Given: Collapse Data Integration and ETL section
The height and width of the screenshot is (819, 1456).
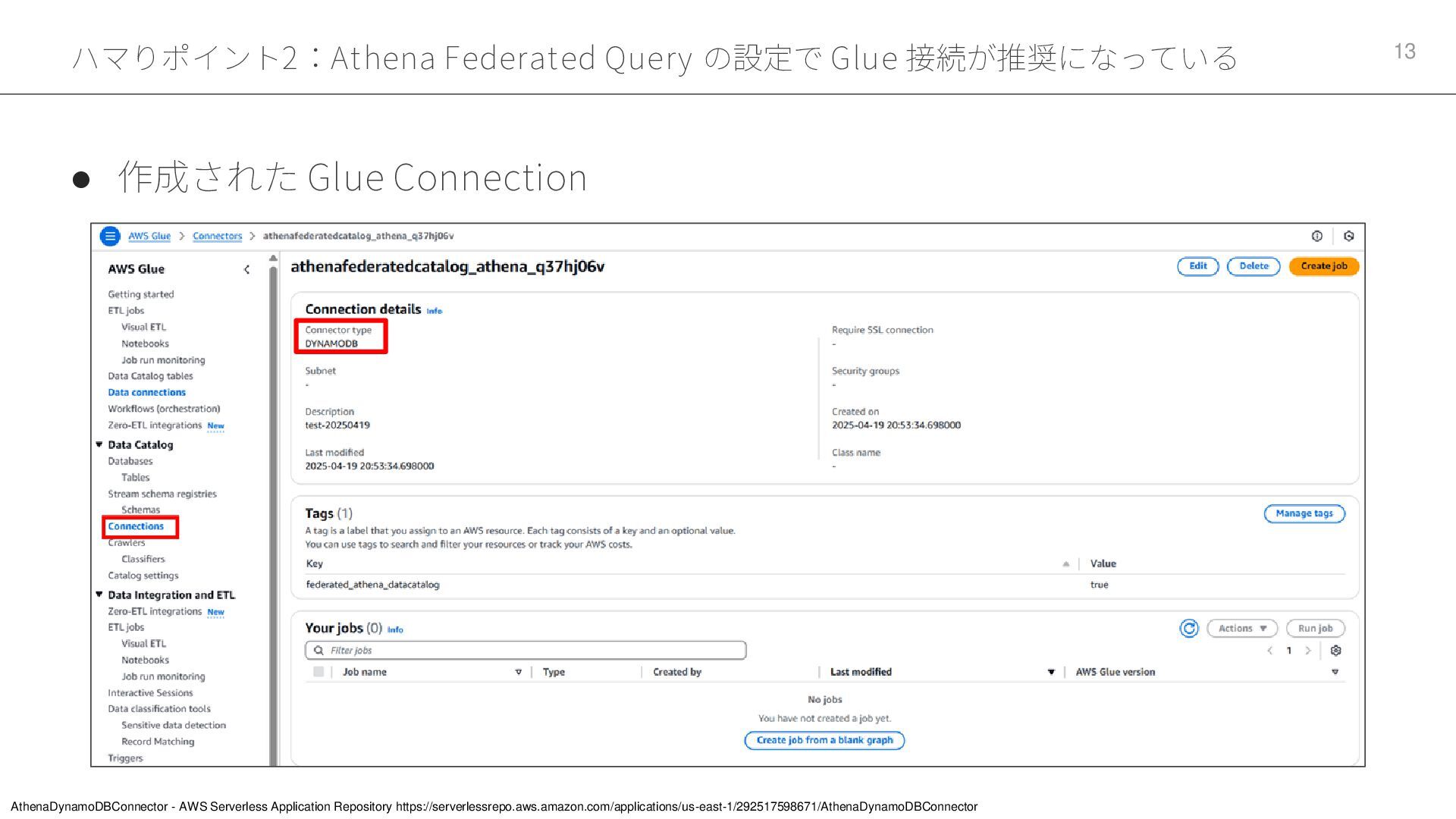Looking at the screenshot, I should [99, 595].
